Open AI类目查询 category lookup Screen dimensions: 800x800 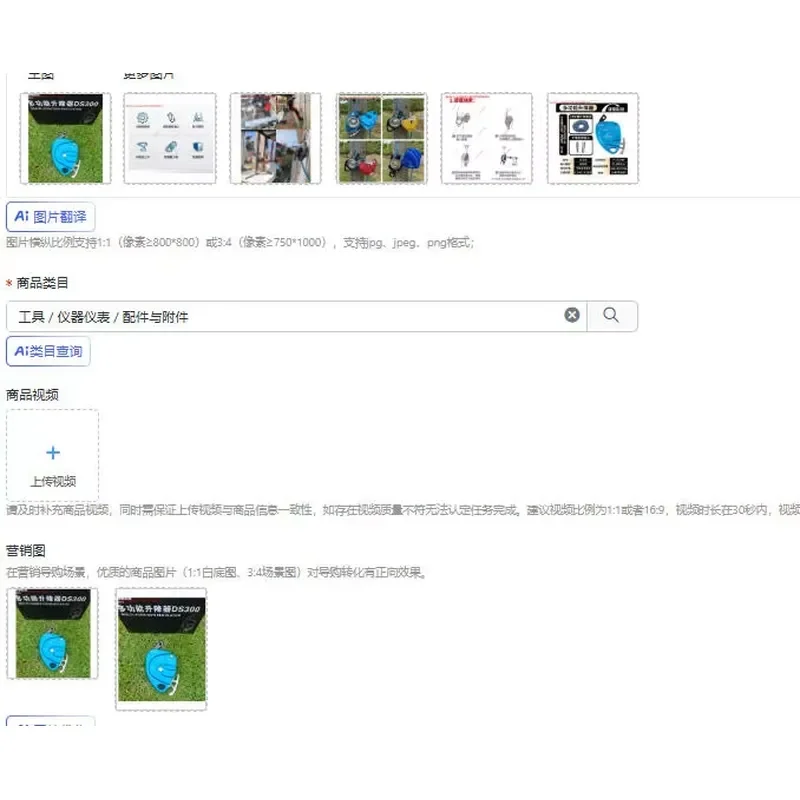48,351
